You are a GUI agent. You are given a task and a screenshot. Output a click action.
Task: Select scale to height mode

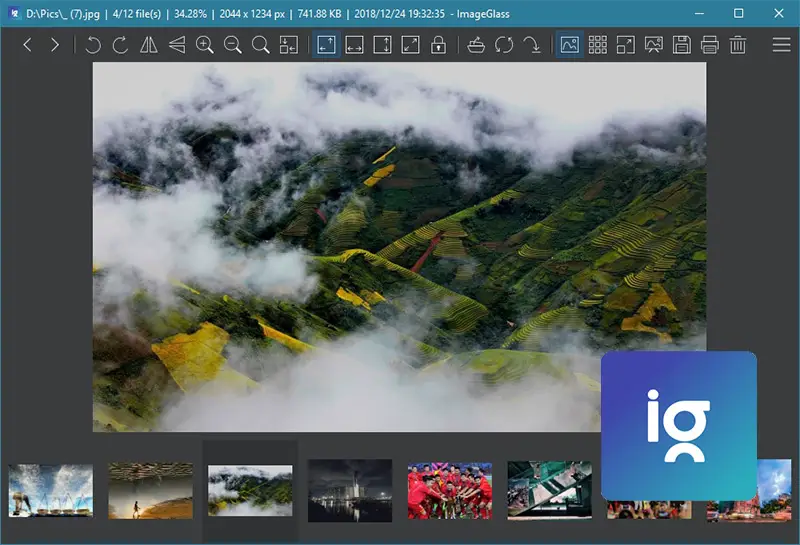tap(383, 45)
